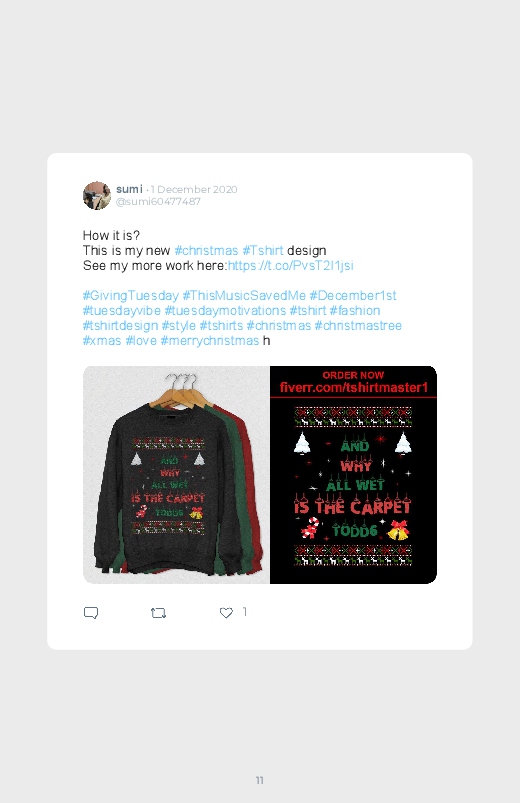This screenshot has height=803, width=520.
Task: Open the @sumi60477487 handle
Action: point(158,201)
